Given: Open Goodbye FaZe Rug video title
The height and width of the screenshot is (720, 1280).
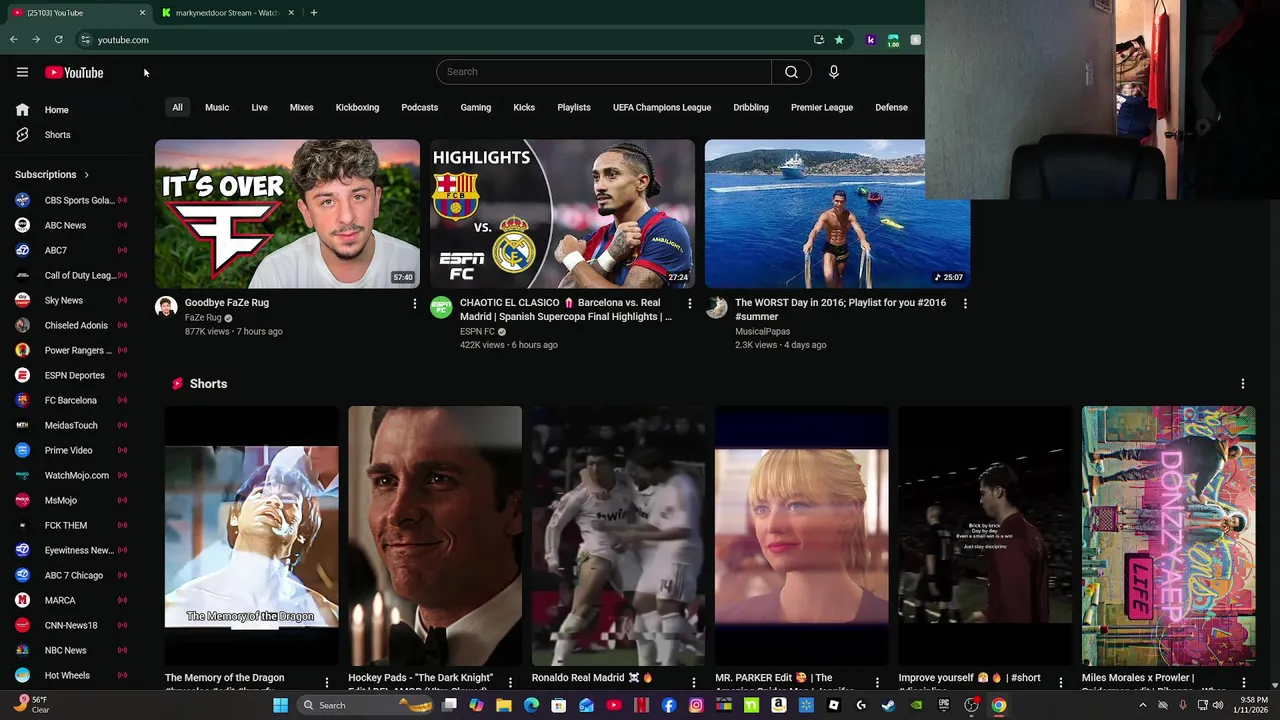Looking at the screenshot, I should point(227,302).
